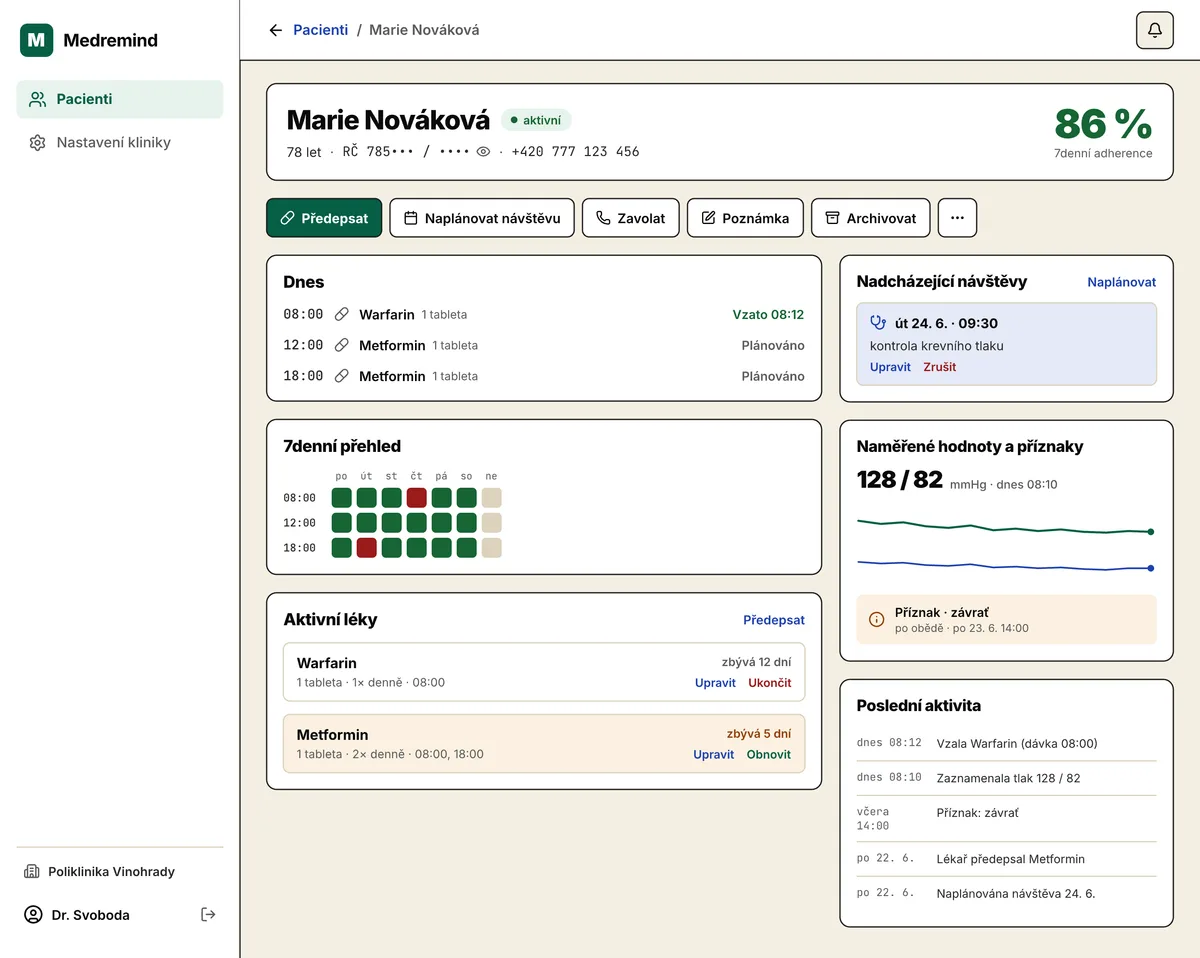Click the 86 % adherence value
The height and width of the screenshot is (958, 1200).
click(x=1103, y=124)
